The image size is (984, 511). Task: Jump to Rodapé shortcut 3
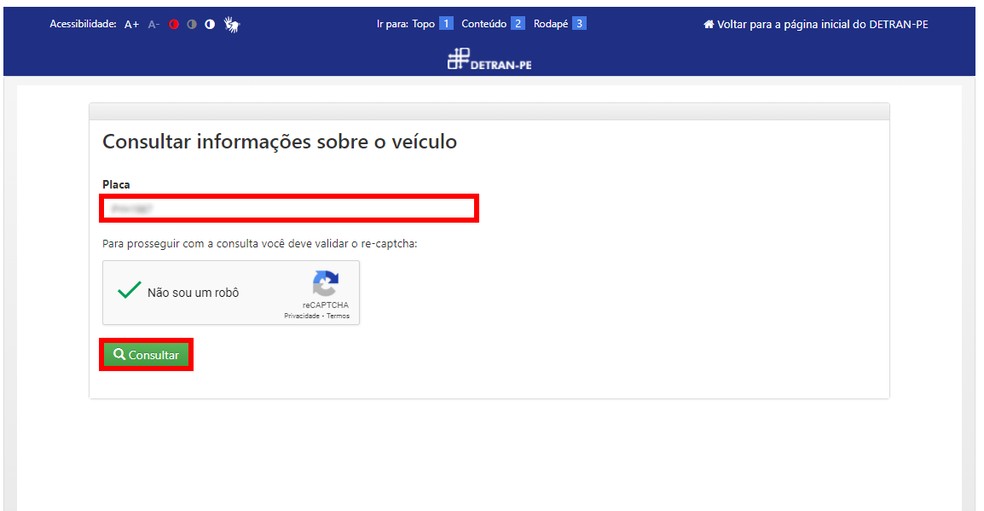tap(579, 24)
